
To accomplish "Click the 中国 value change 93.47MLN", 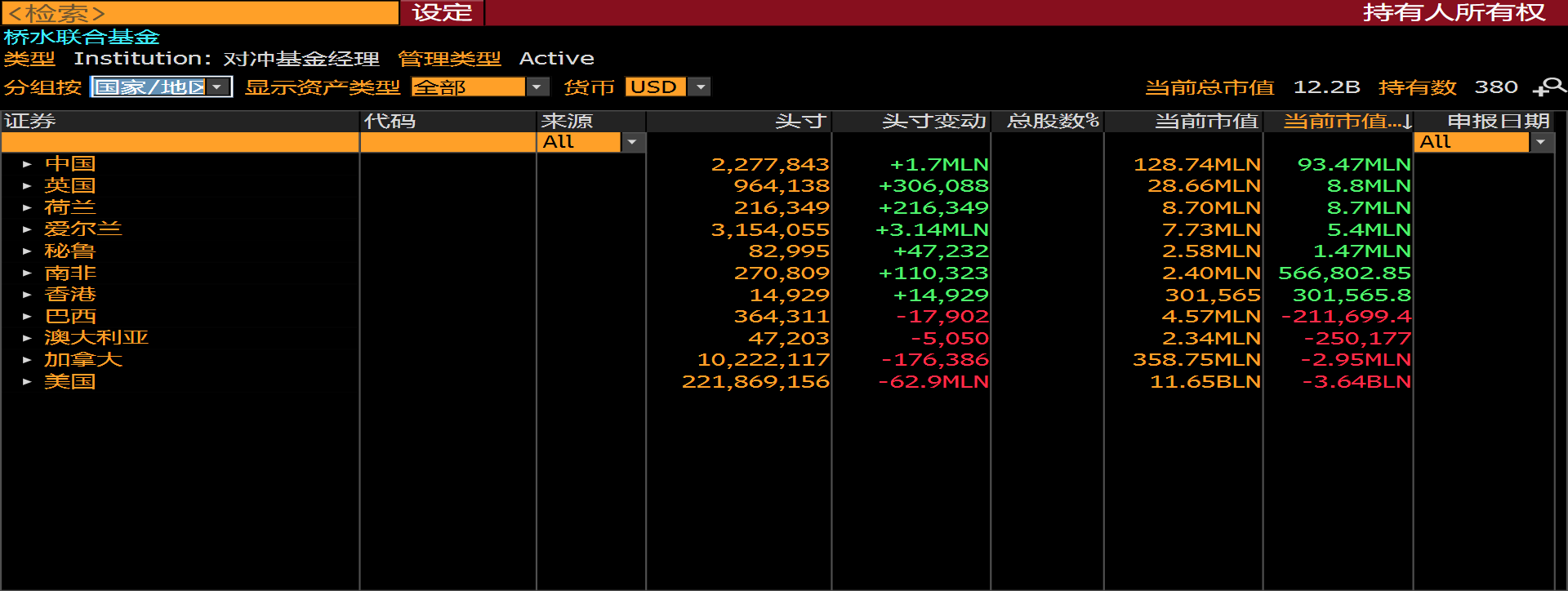I will click(1355, 164).
